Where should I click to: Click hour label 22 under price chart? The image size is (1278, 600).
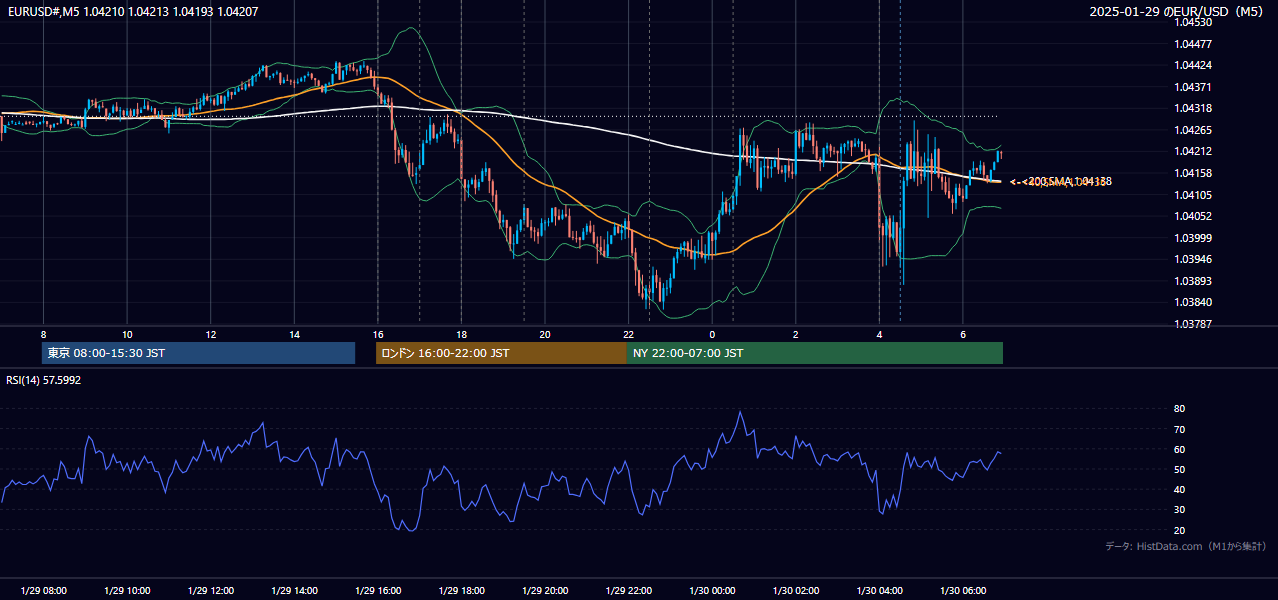(629, 334)
